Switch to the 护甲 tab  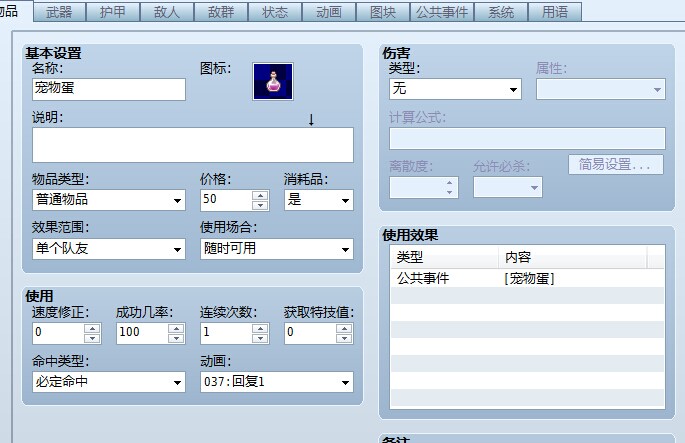[x=113, y=12]
